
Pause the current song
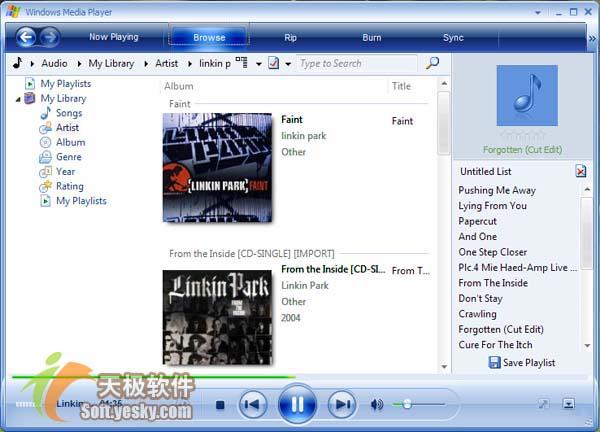[297, 404]
